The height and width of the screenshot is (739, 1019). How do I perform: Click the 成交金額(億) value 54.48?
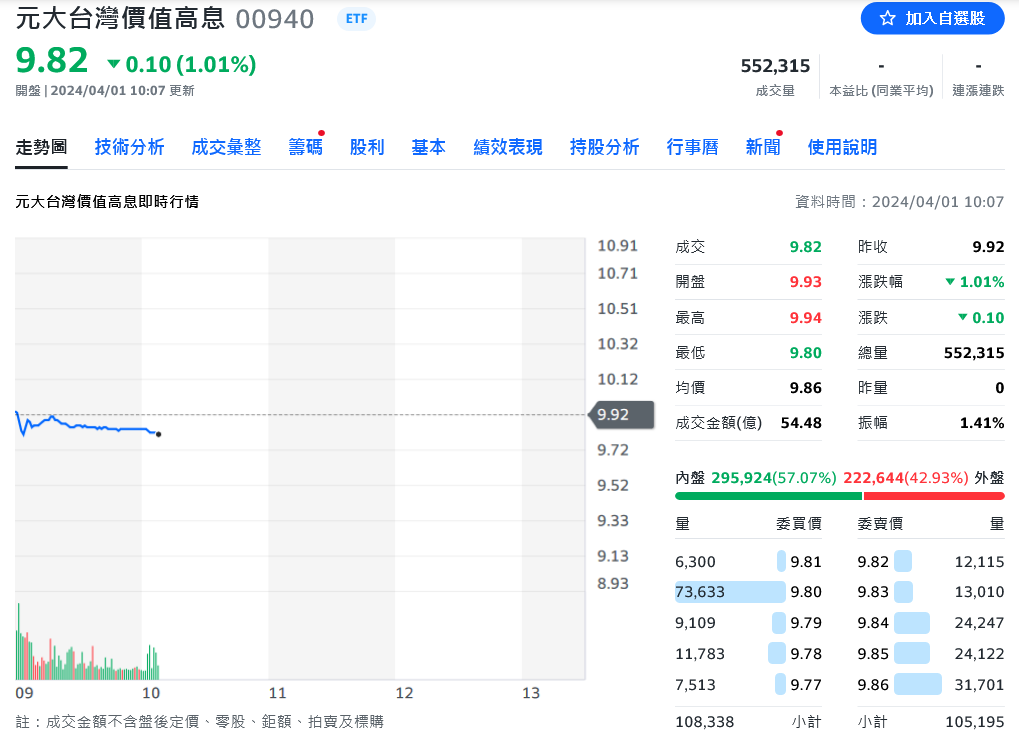click(801, 423)
